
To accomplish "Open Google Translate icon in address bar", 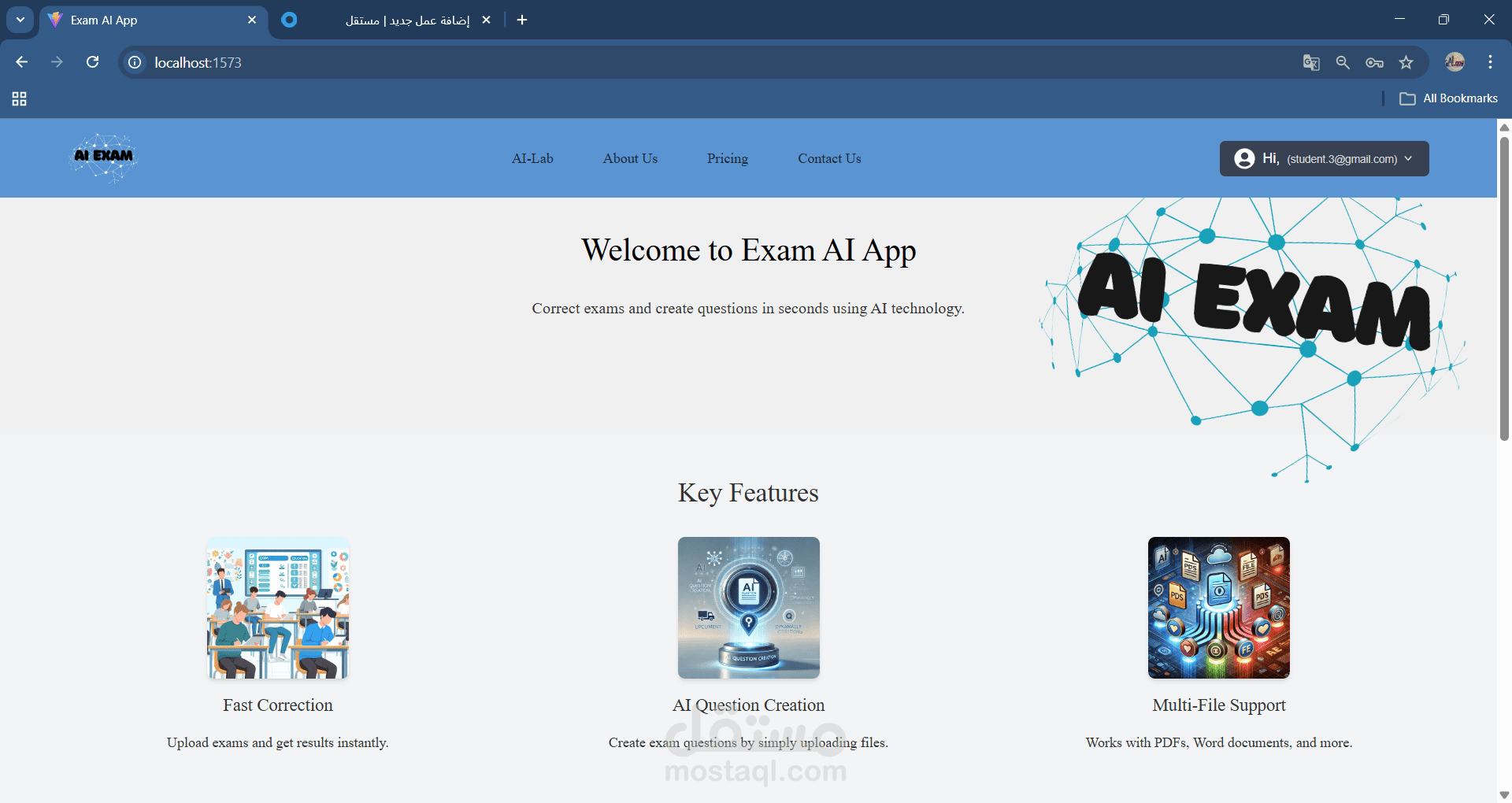I will tap(1310, 62).
